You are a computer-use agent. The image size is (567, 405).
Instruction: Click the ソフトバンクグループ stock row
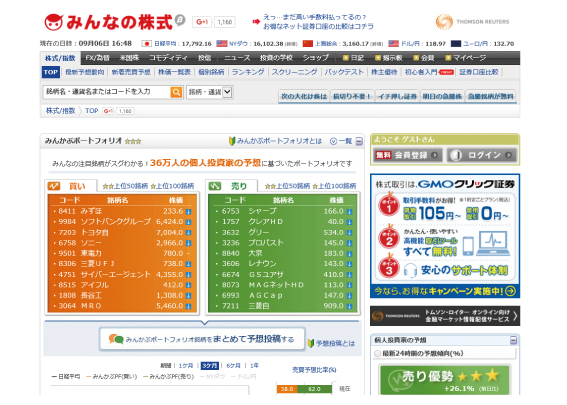pyautogui.click(x=122, y=222)
